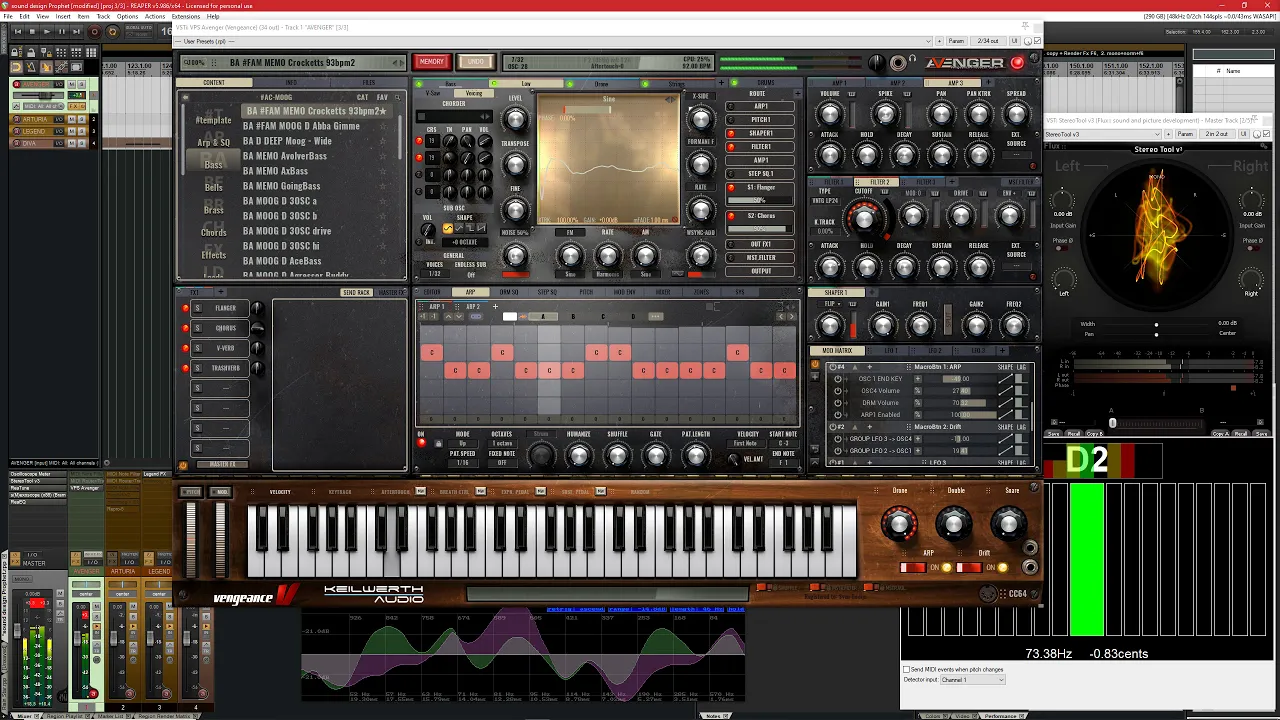Click the ARP lock icon beside mode

pos(437,443)
